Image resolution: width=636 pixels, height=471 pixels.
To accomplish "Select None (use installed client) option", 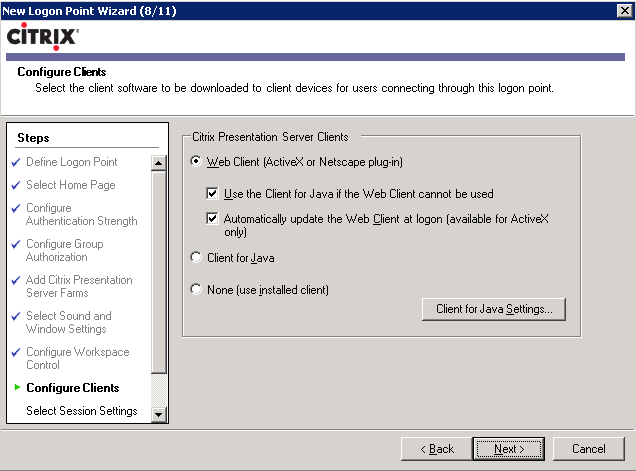I will (196, 289).
